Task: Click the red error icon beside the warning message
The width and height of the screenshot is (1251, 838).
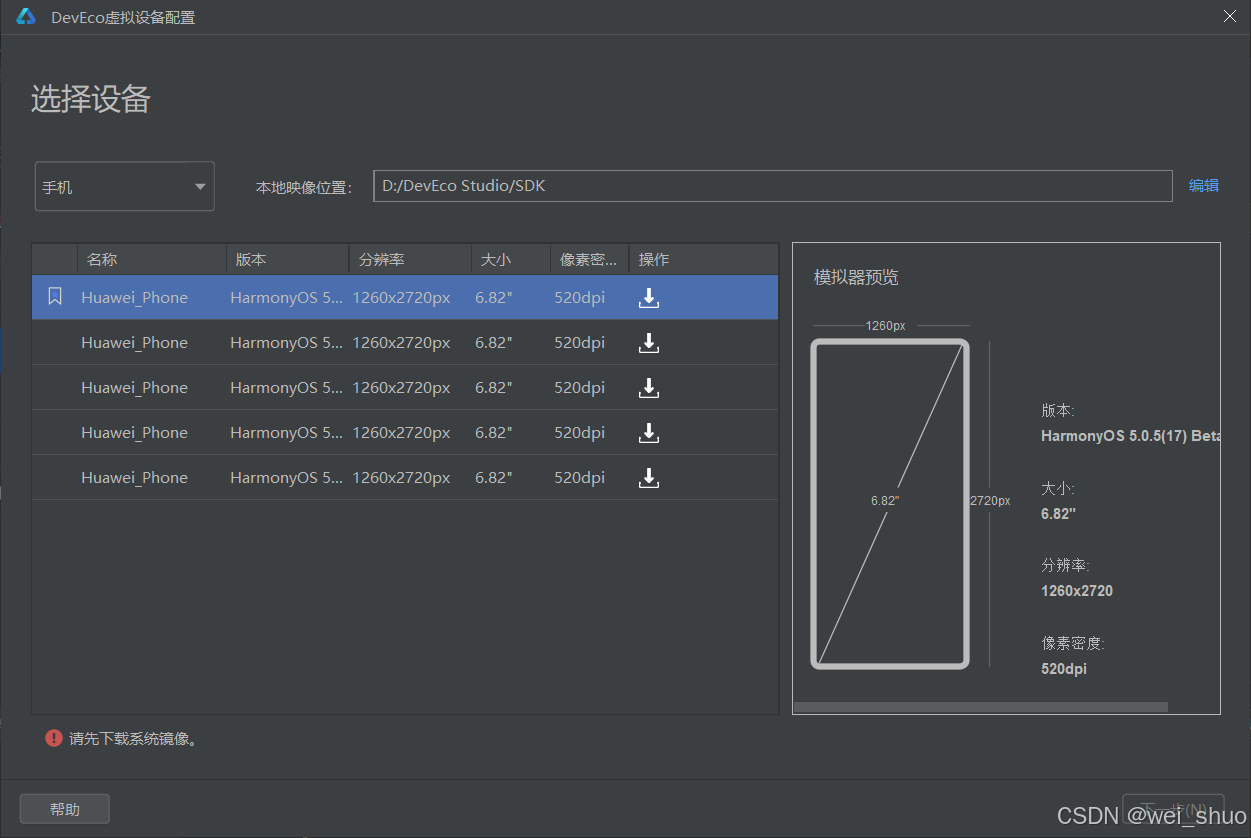Action: pyautogui.click(x=54, y=738)
